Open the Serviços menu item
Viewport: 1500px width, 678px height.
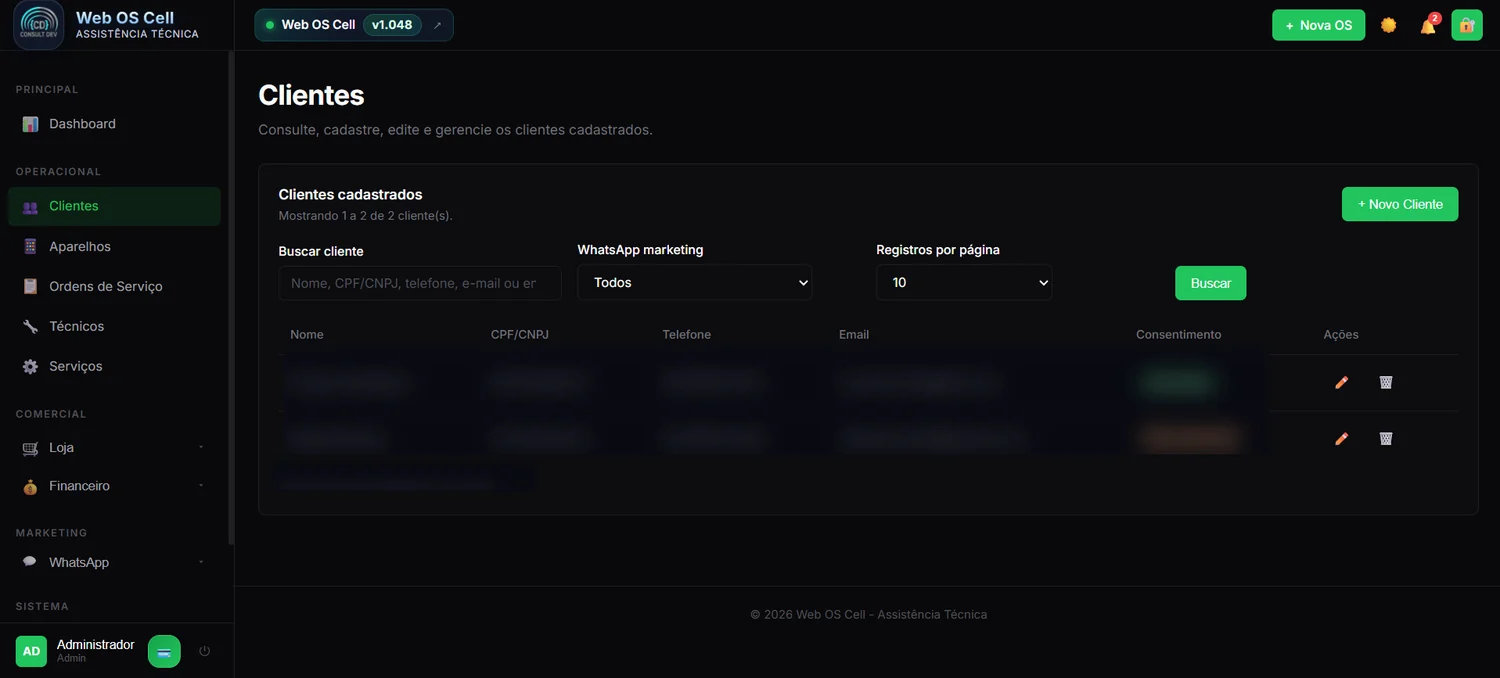pyautogui.click(x=114, y=366)
